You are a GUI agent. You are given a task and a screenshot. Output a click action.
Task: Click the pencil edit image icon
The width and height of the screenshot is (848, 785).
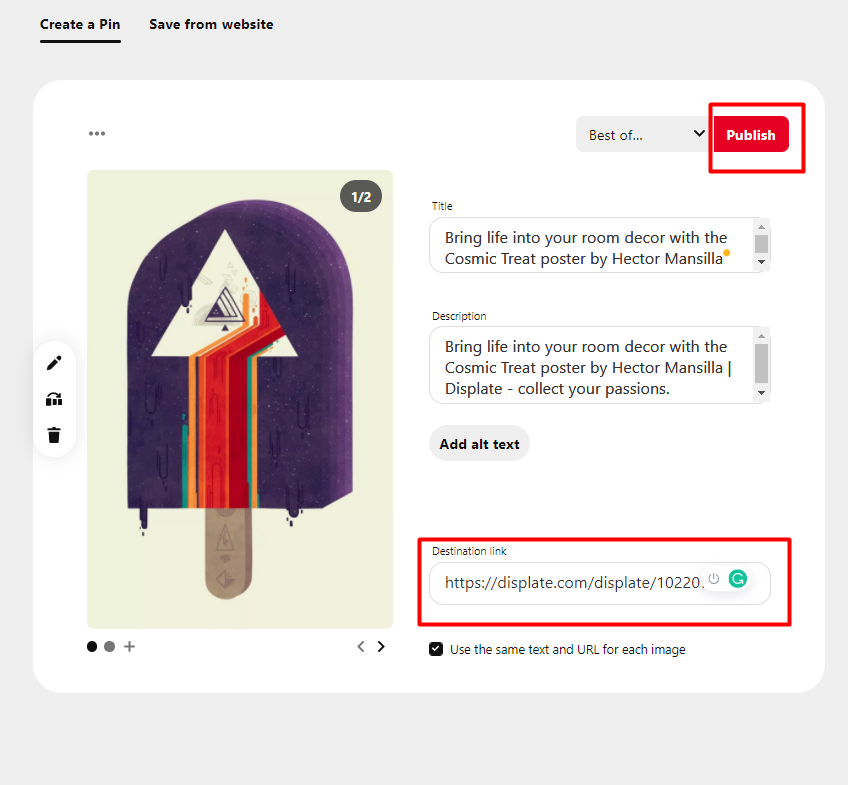click(54, 363)
